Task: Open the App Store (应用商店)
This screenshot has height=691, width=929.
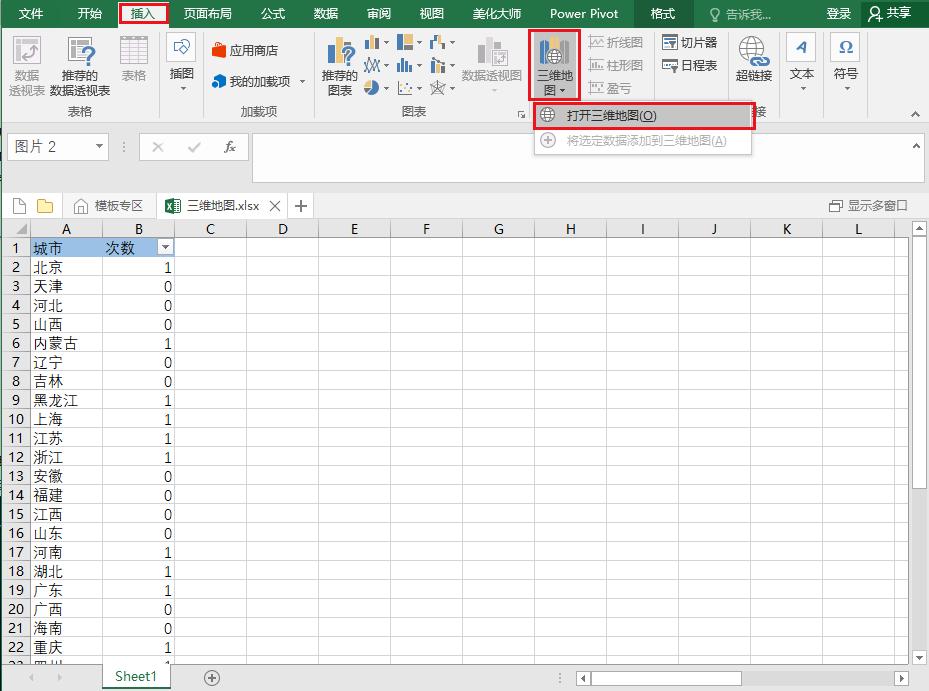Action: pyautogui.click(x=245, y=50)
